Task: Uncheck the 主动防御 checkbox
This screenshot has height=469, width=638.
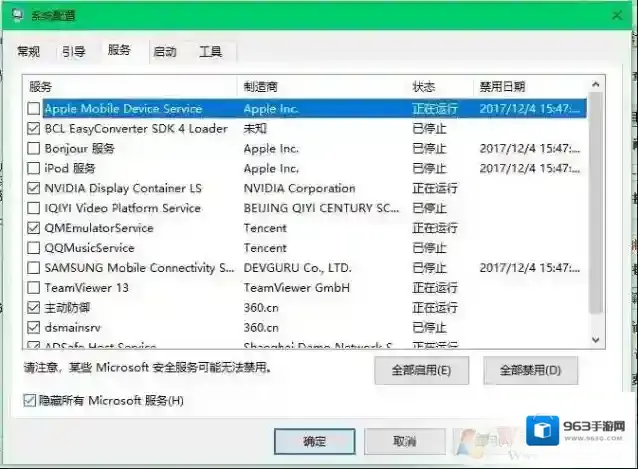Action: click(x=33, y=308)
